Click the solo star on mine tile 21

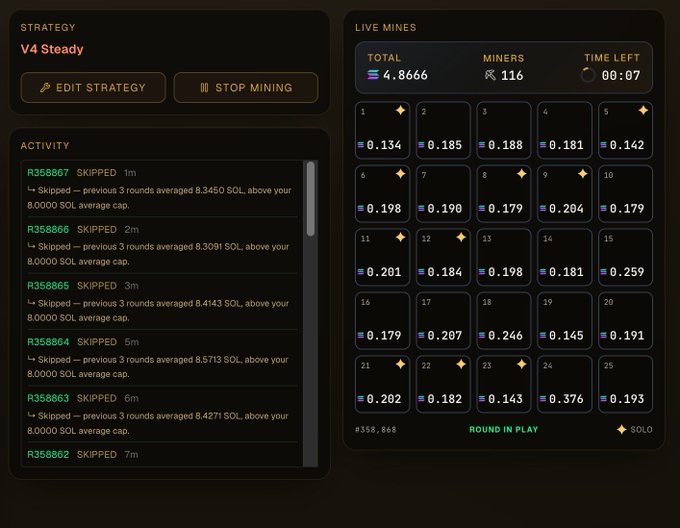(400, 364)
